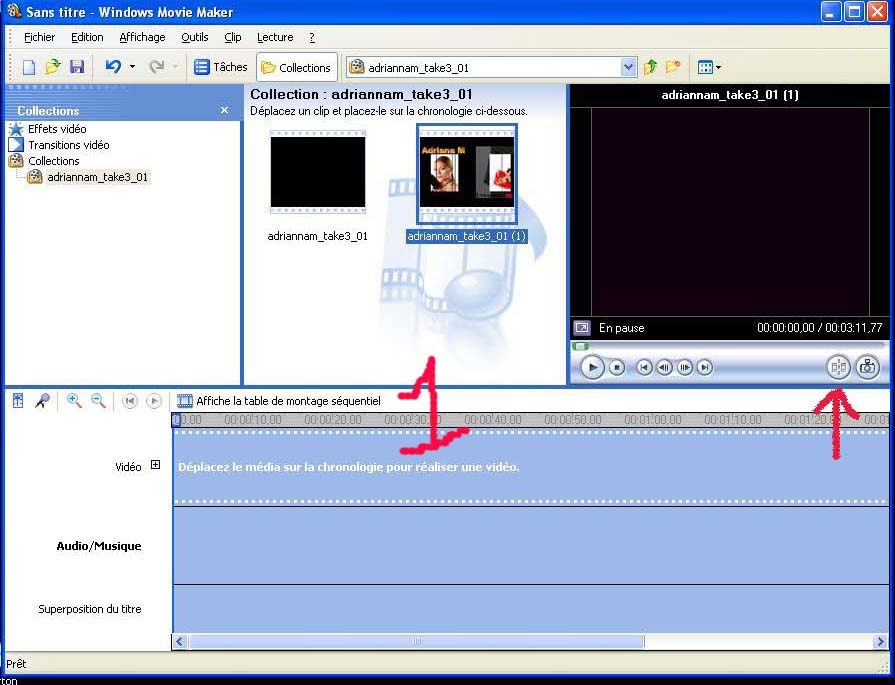Select the adriannam_take3_01 (1) clip thumbnail
Image resolution: width=895 pixels, height=685 pixels.
tap(467, 173)
